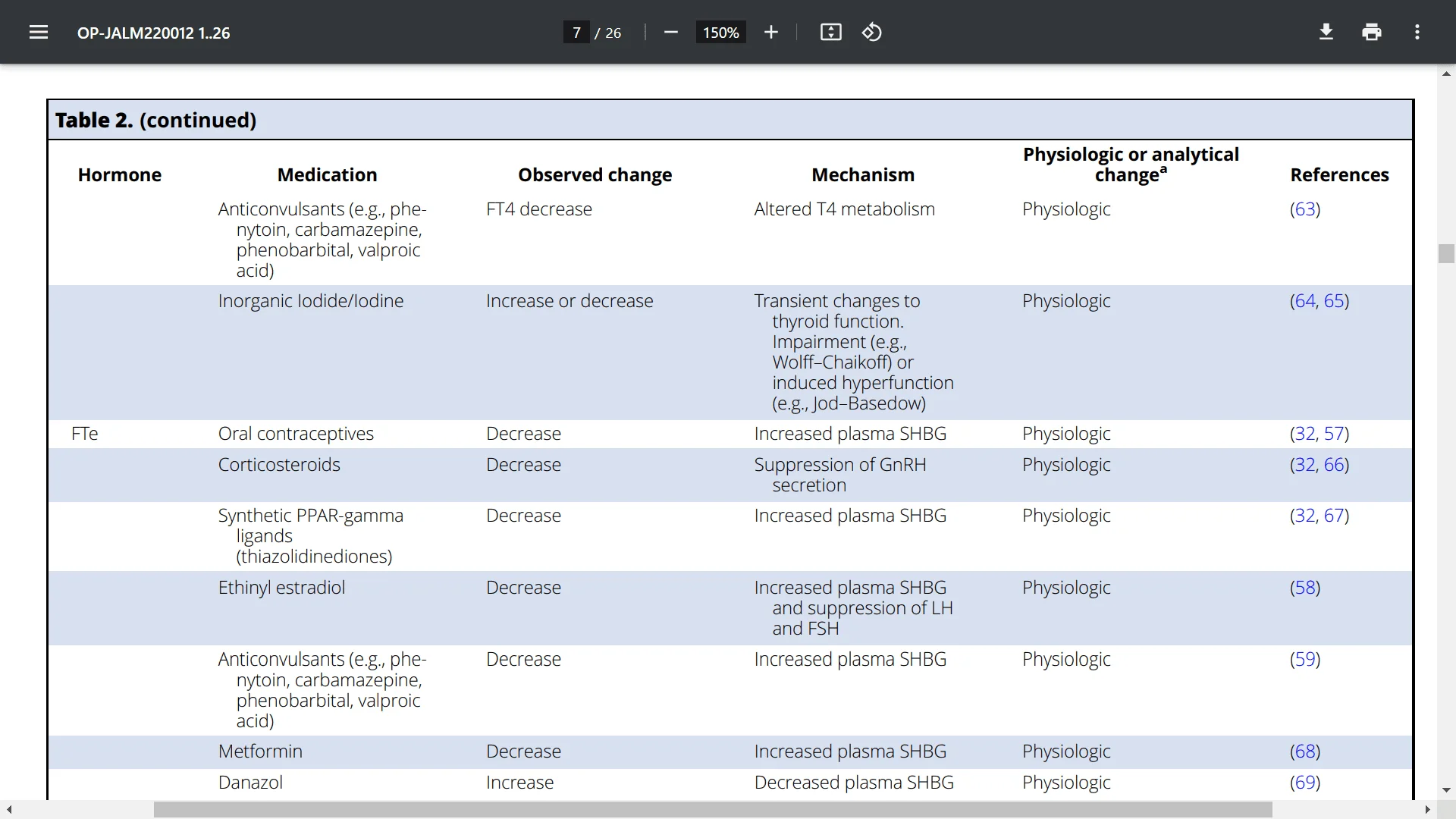Zoom in with the plus button
This screenshot has width=1456, height=819.
pyautogui.click(x=771, y=32)
